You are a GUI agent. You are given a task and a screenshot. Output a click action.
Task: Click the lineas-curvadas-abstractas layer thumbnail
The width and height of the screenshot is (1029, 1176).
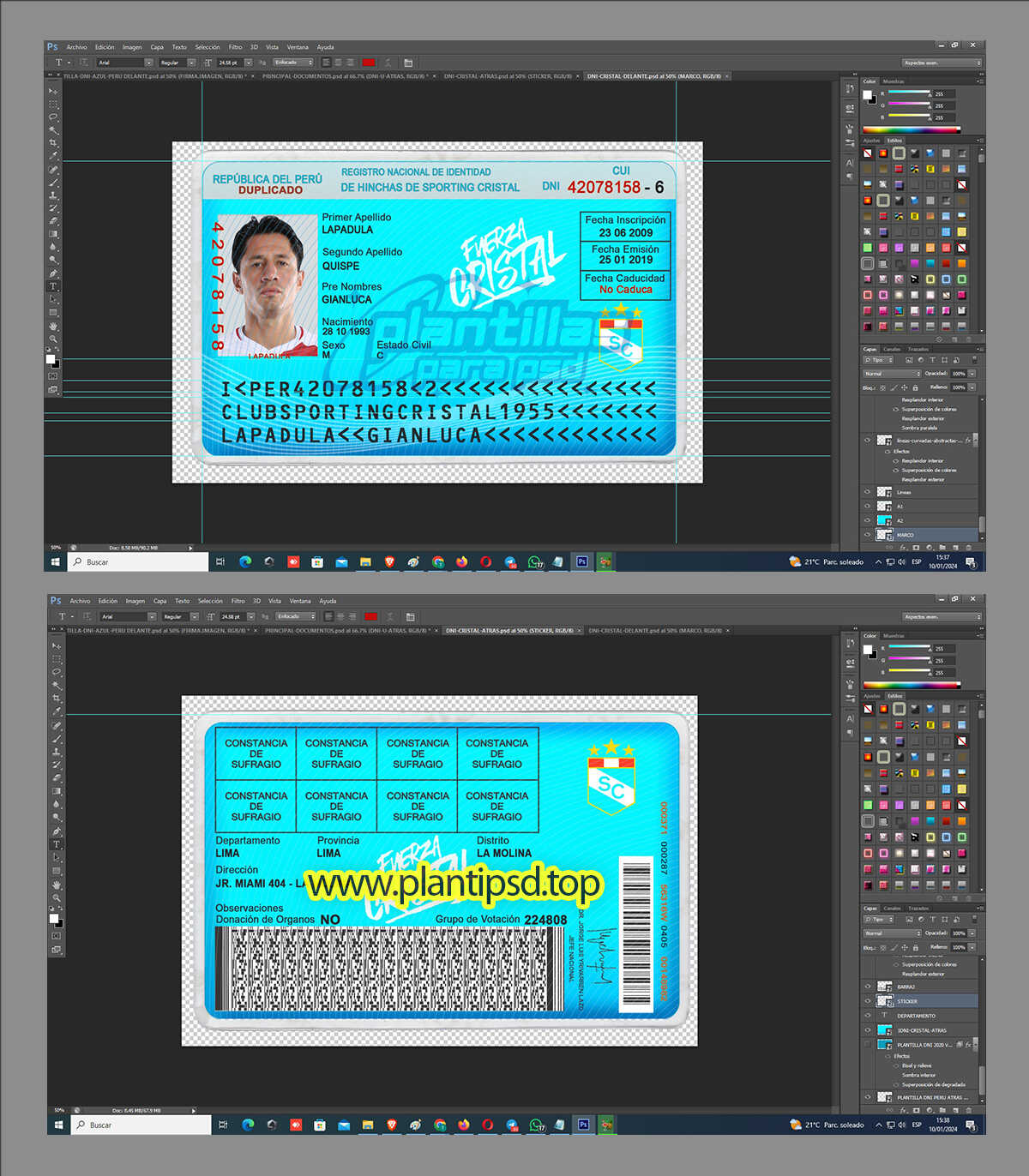point(884,440)
